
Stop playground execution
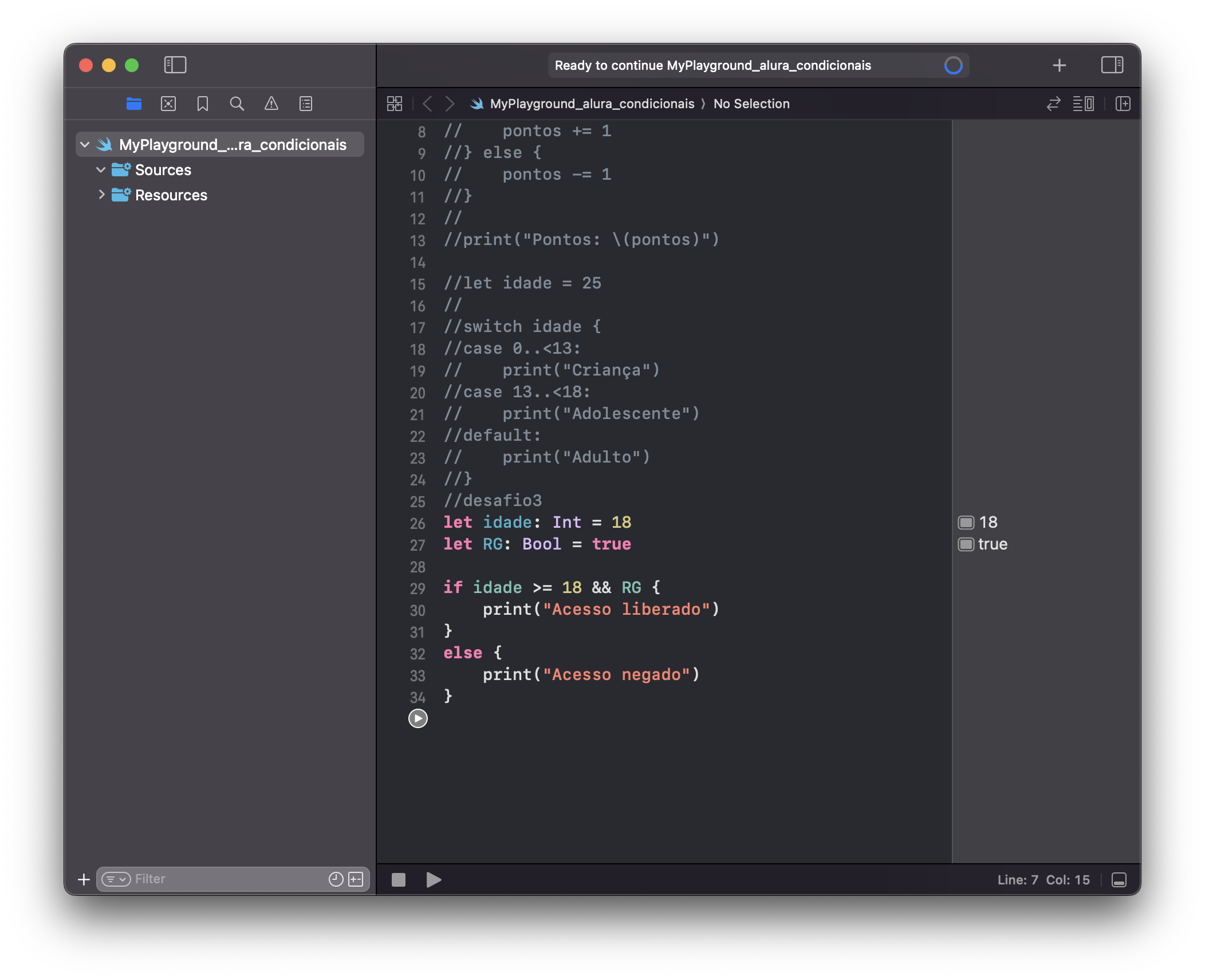399,879
